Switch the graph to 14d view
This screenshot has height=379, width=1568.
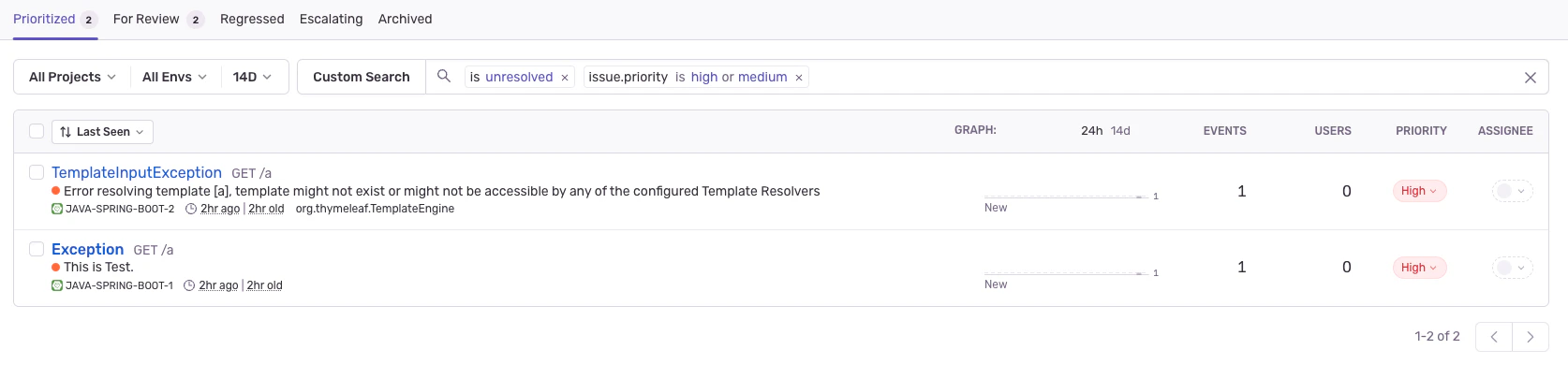click(1120, 131)
